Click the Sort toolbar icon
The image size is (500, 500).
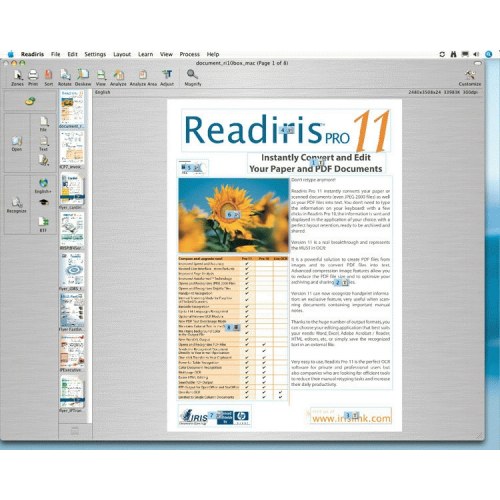[49, 78]
